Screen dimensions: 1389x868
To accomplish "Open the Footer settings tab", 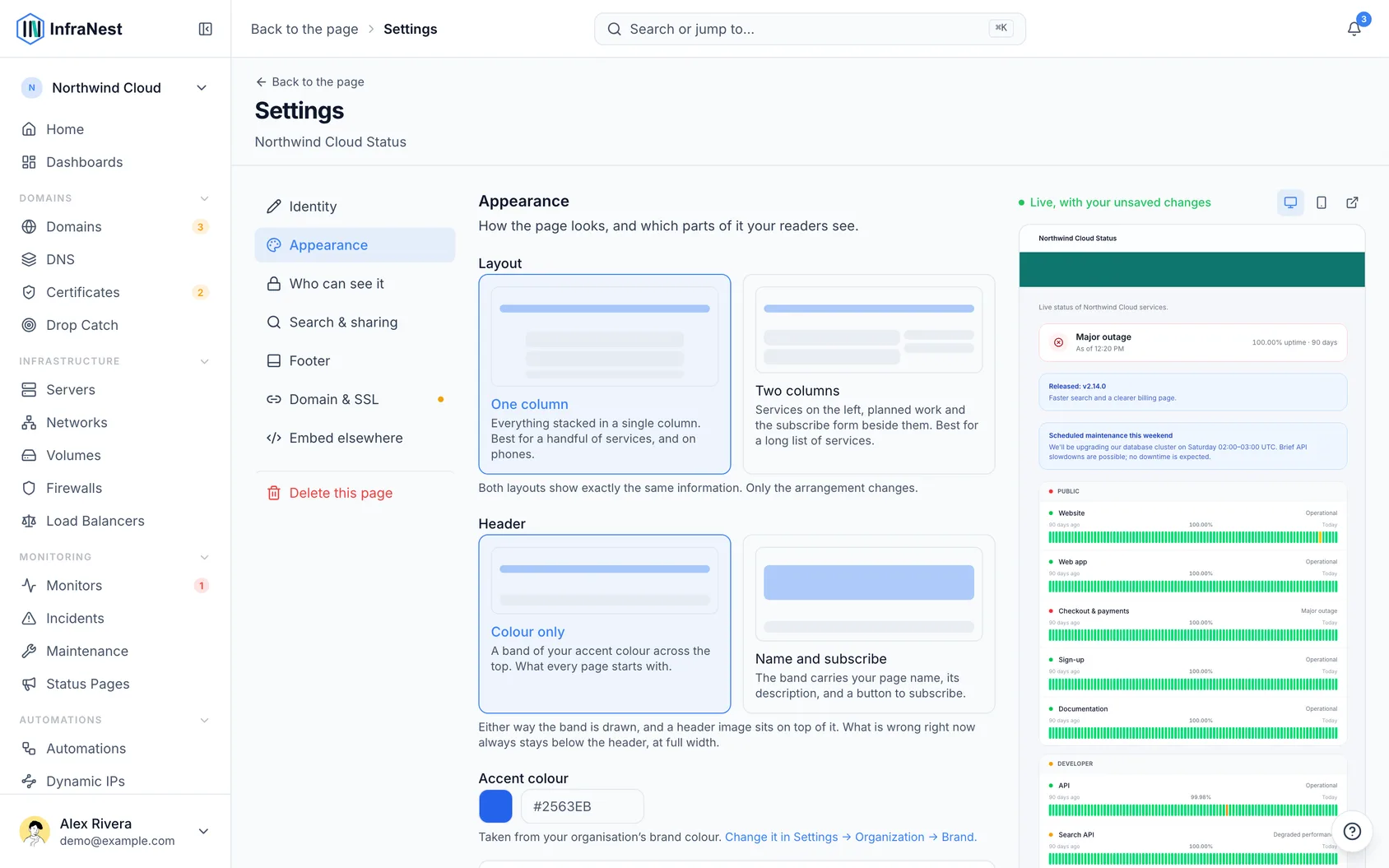I will (x=355, y=360).
